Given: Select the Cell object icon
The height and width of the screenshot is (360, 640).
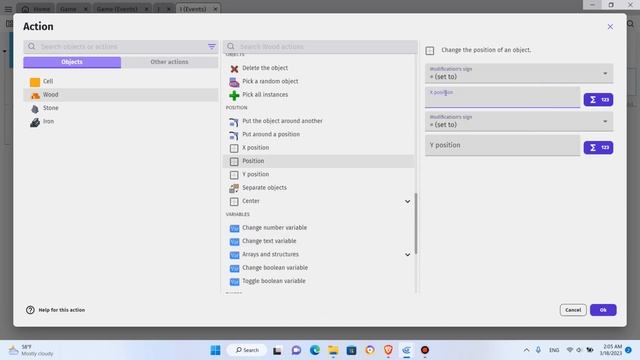Looking at the screenshot, I should pyautogui.click(x=35, y=82).
